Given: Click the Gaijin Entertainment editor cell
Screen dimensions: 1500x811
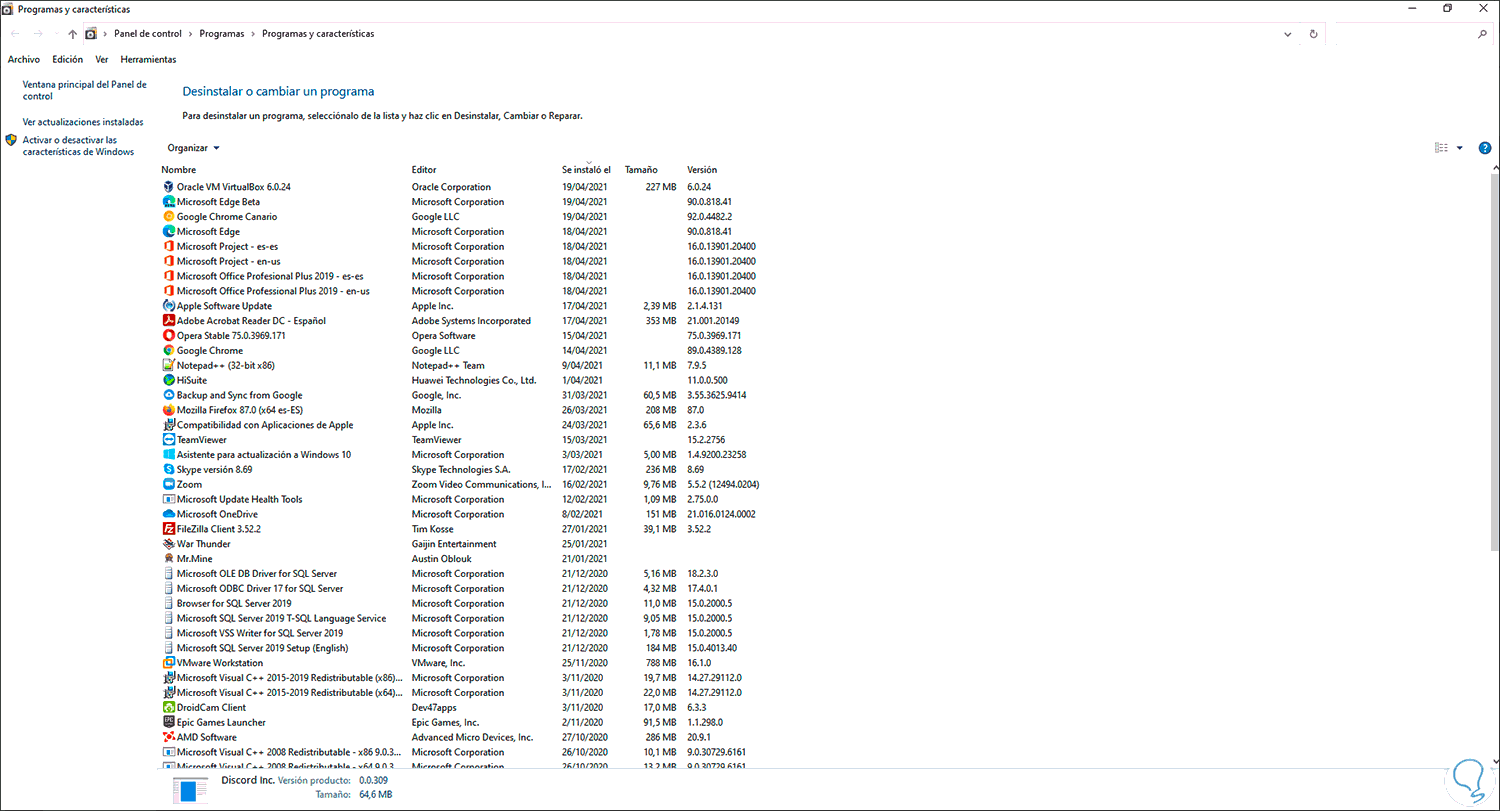Looking at the screenshot, I should coord(454,544).
